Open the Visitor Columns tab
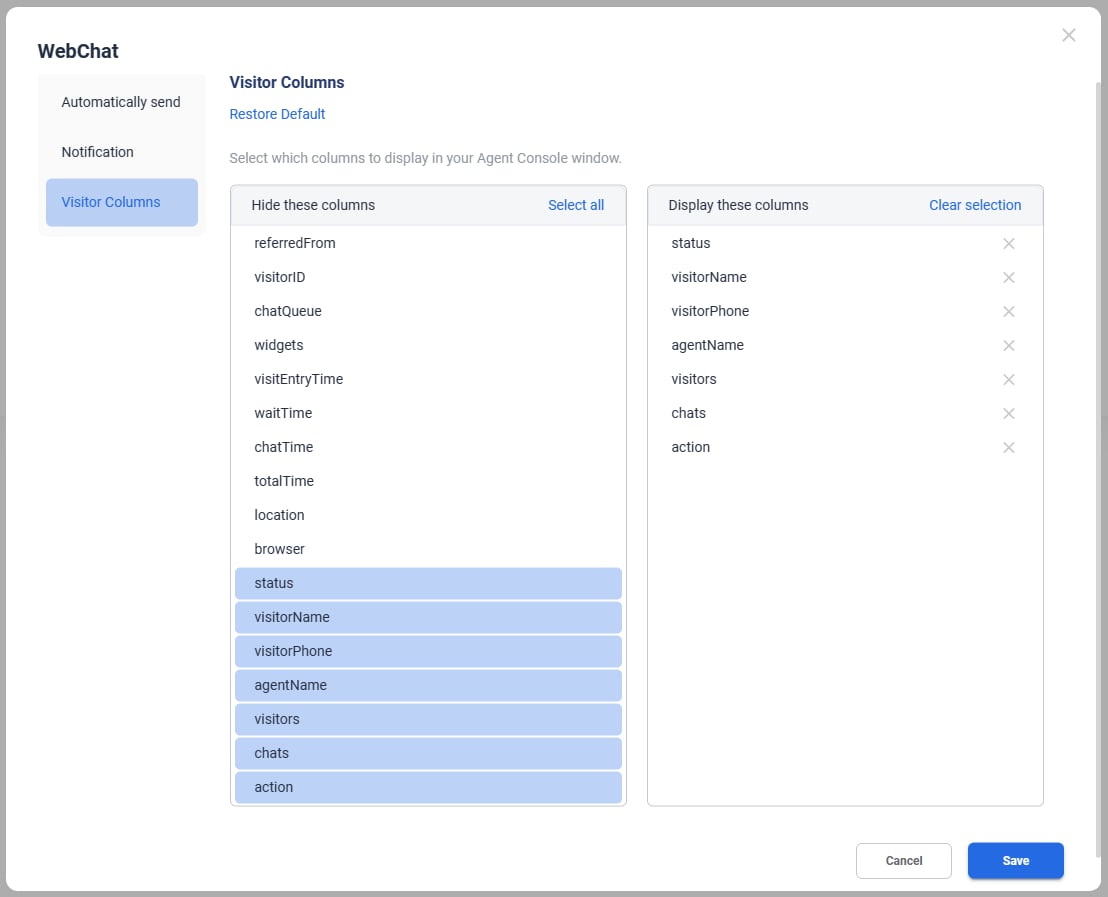 [x=111, y=202]
